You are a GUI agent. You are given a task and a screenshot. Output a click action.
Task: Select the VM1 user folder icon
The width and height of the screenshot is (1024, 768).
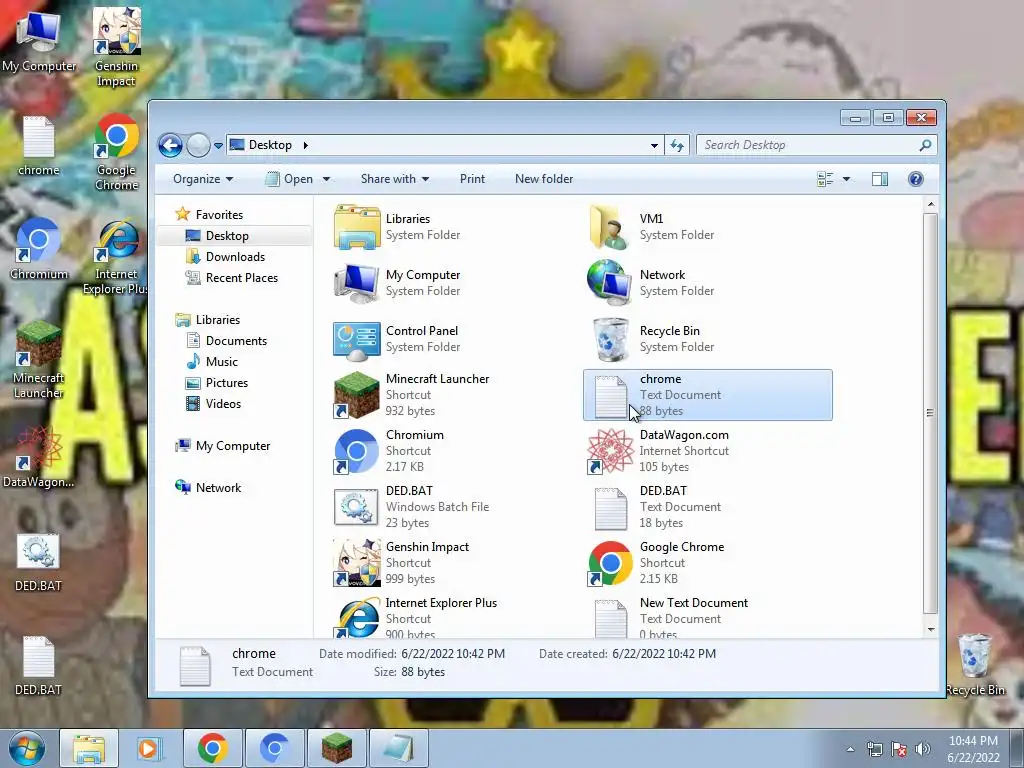[x=610, y=227]
